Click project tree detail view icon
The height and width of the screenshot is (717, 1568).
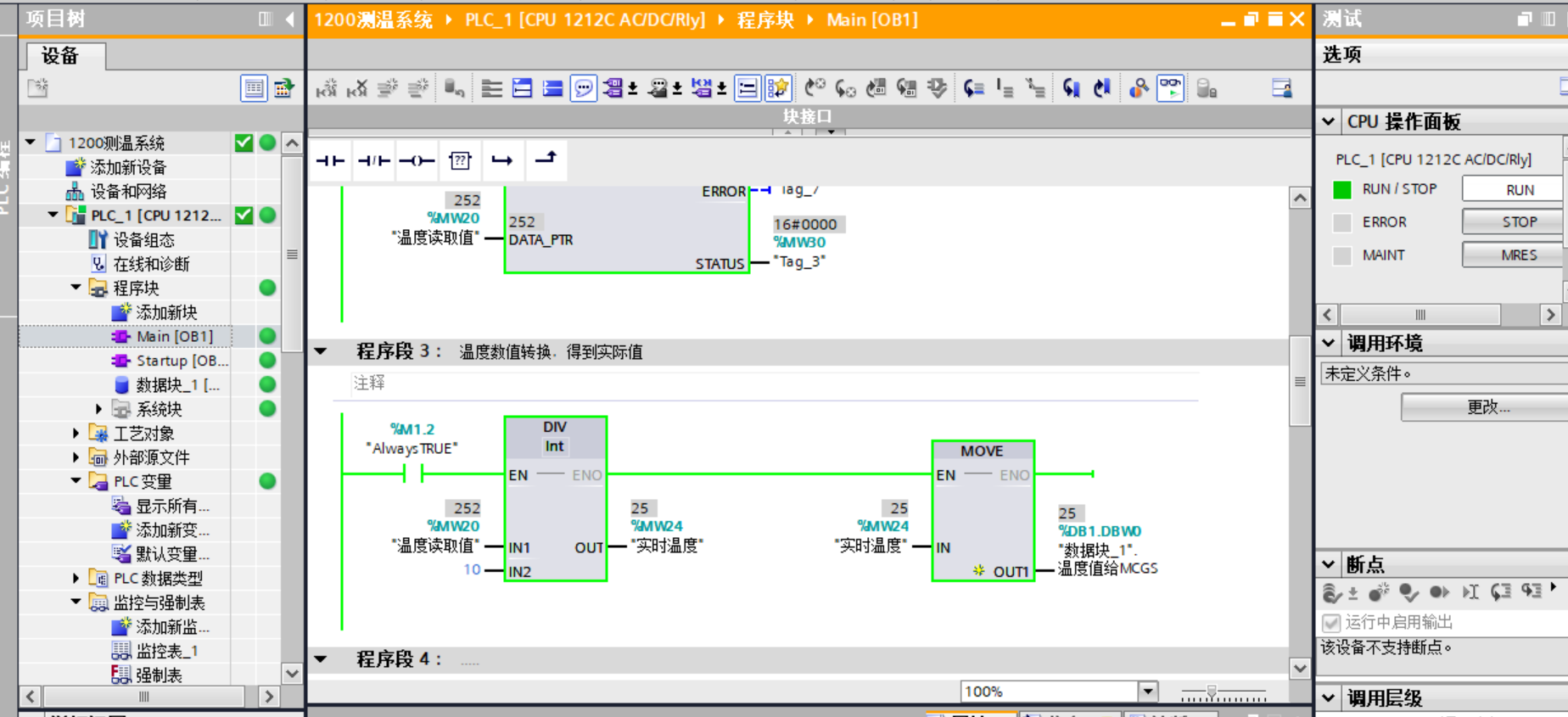click(x=254, y=88)
